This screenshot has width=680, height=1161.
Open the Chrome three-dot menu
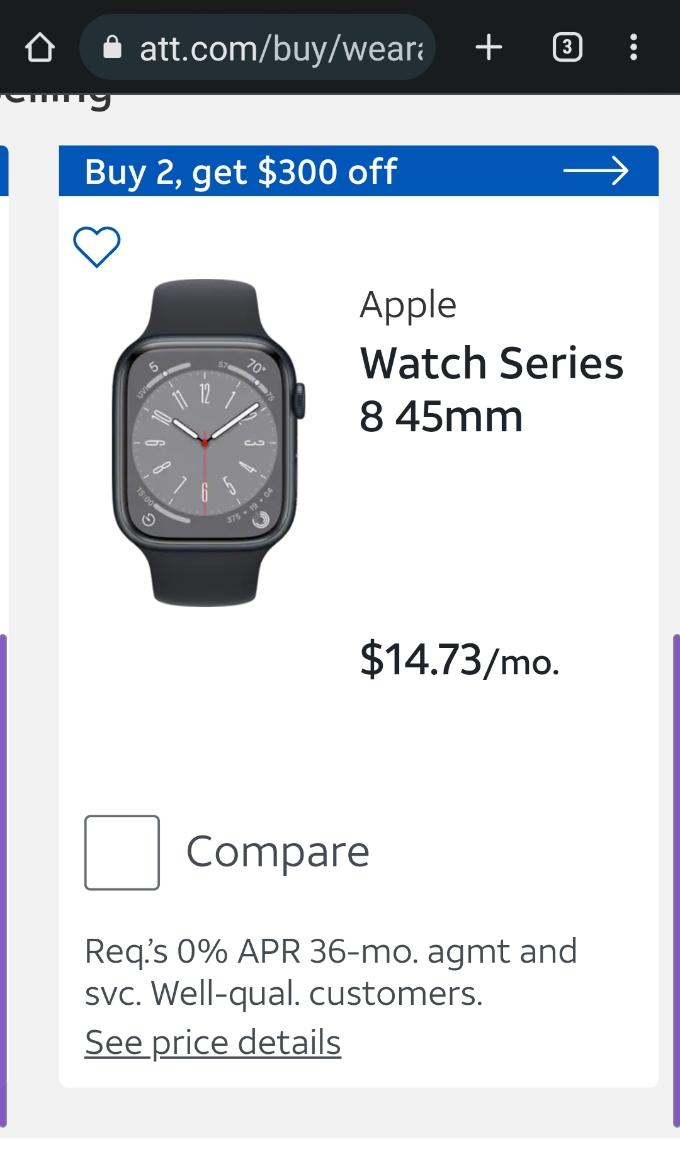pyautogui.click(x=633, y=47)
